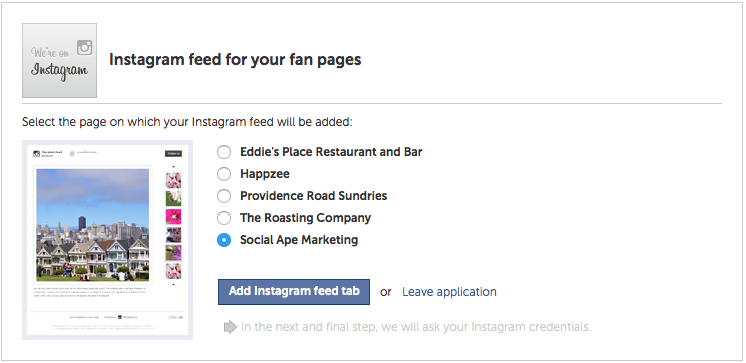Screen dimensions: 746x363
Task: Click the Instagram feed for your fan pages heading
Action: 235,60
